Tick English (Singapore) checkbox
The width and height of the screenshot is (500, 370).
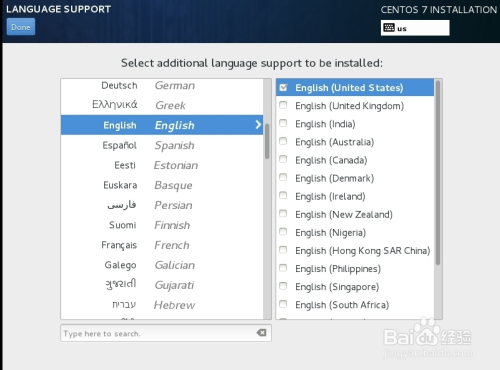(x=283, y=286)
